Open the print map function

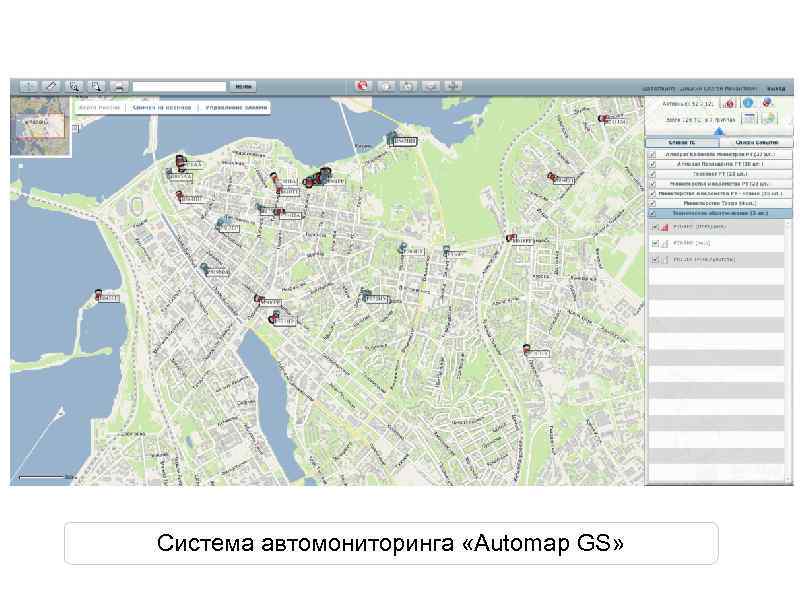120,87
